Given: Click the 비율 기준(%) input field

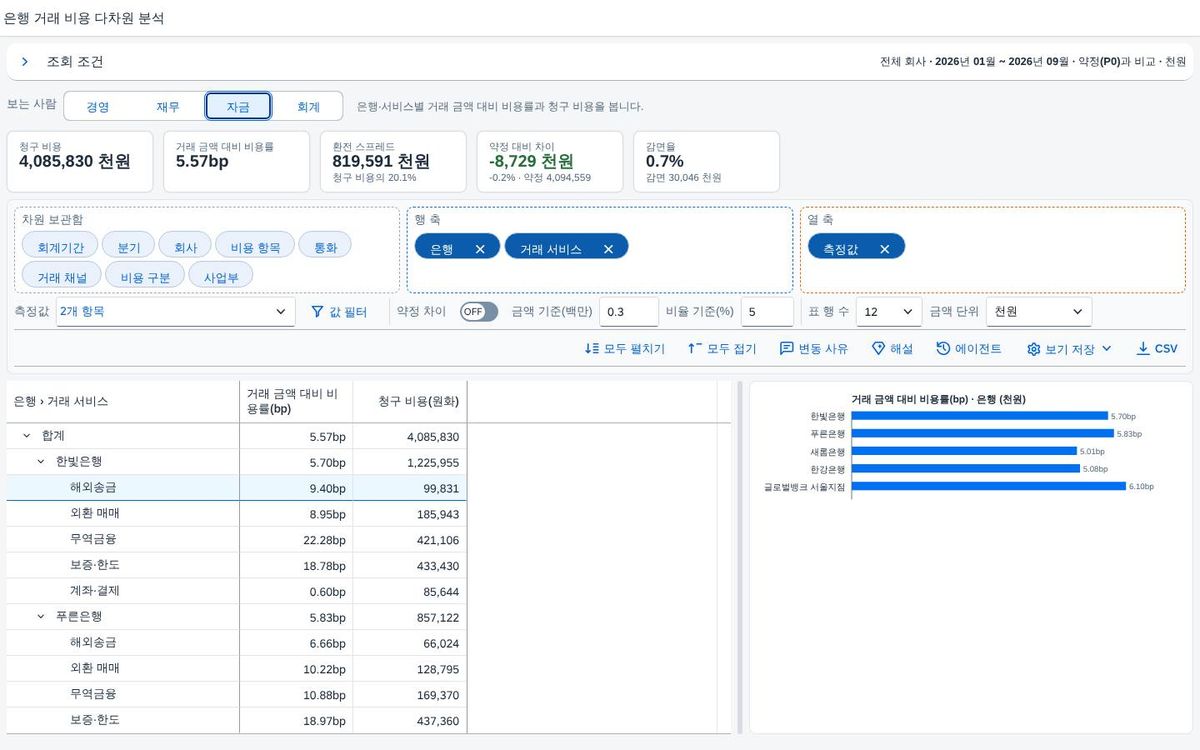Looking at the screenshot, I should (x=767, y=312).
